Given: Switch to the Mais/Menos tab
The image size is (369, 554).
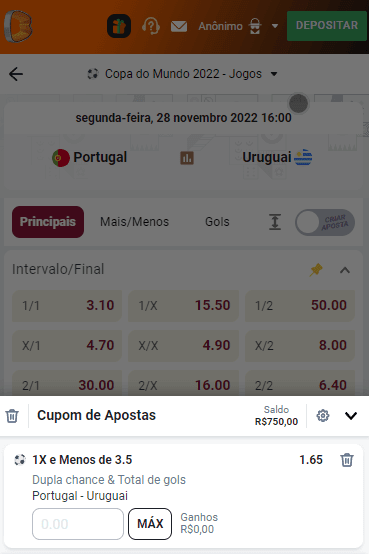Looking at the screenshot, I should (135, 222).
